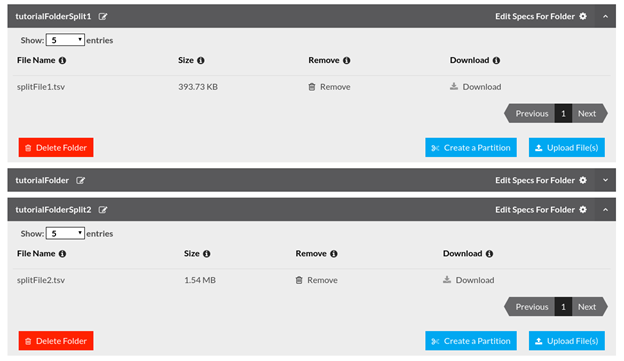Open Show entries dropdown in tutorialFolderSplit1
The width and height of the screenshot is (624, 361).
[65, 40]
